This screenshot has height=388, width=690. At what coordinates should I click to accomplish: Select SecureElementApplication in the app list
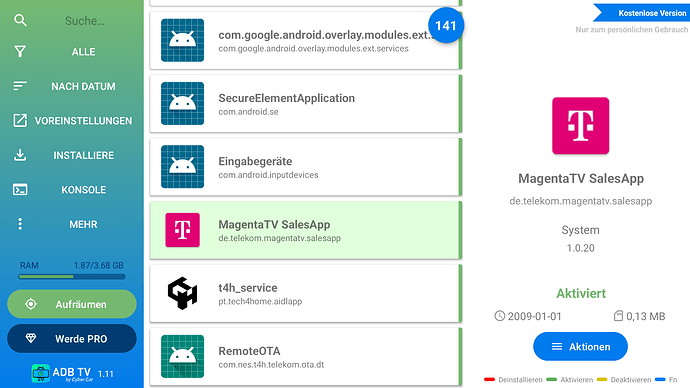point(306,104)
